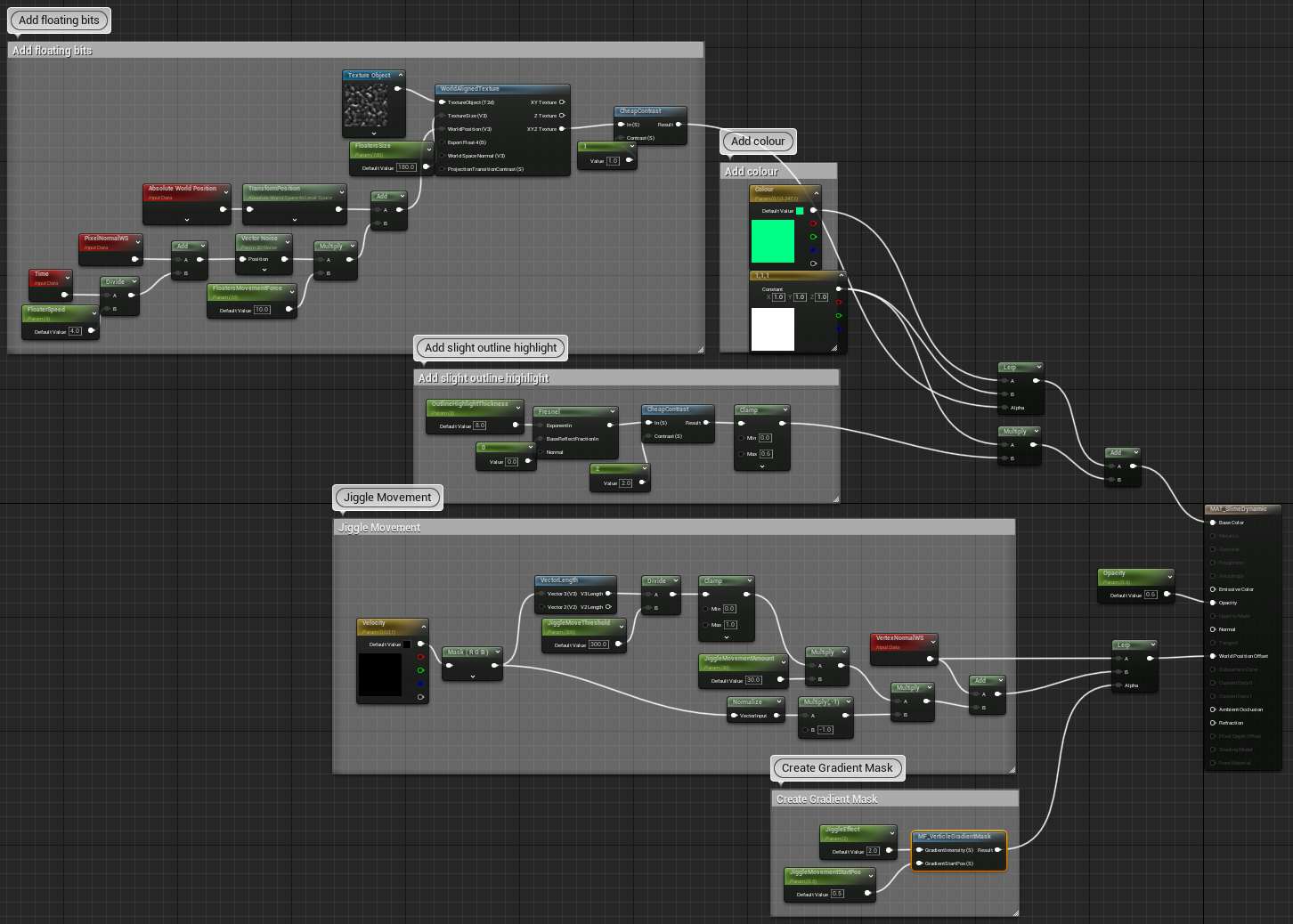Viewport: 1293px width, 924px height.
Task: Click the ExponentIn pin on Fresnel node
Action: click(x=541, y=426)
